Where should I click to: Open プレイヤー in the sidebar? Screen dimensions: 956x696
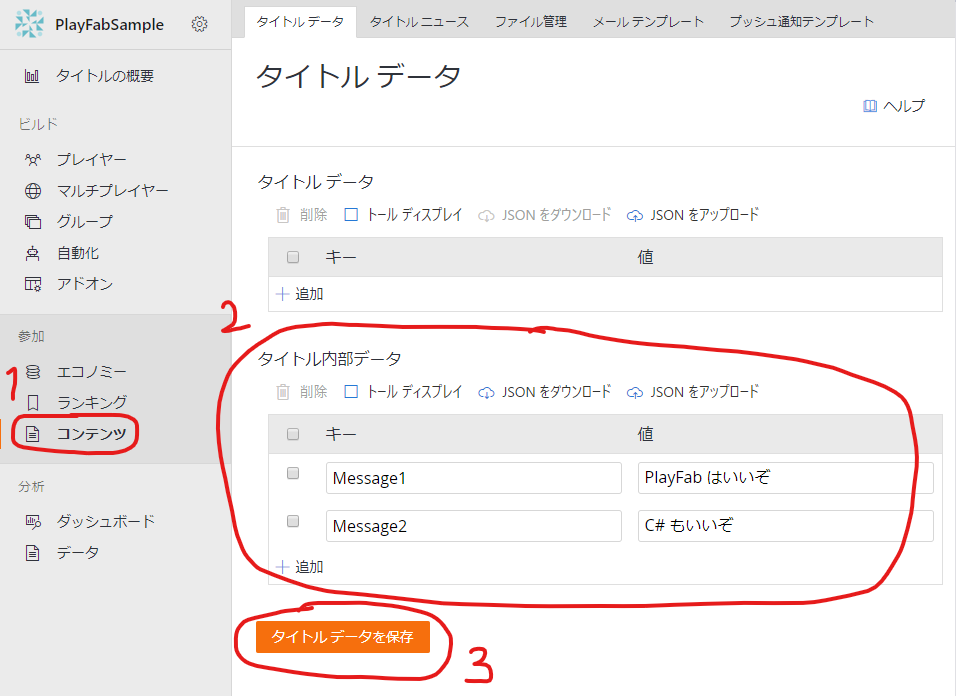91,160
